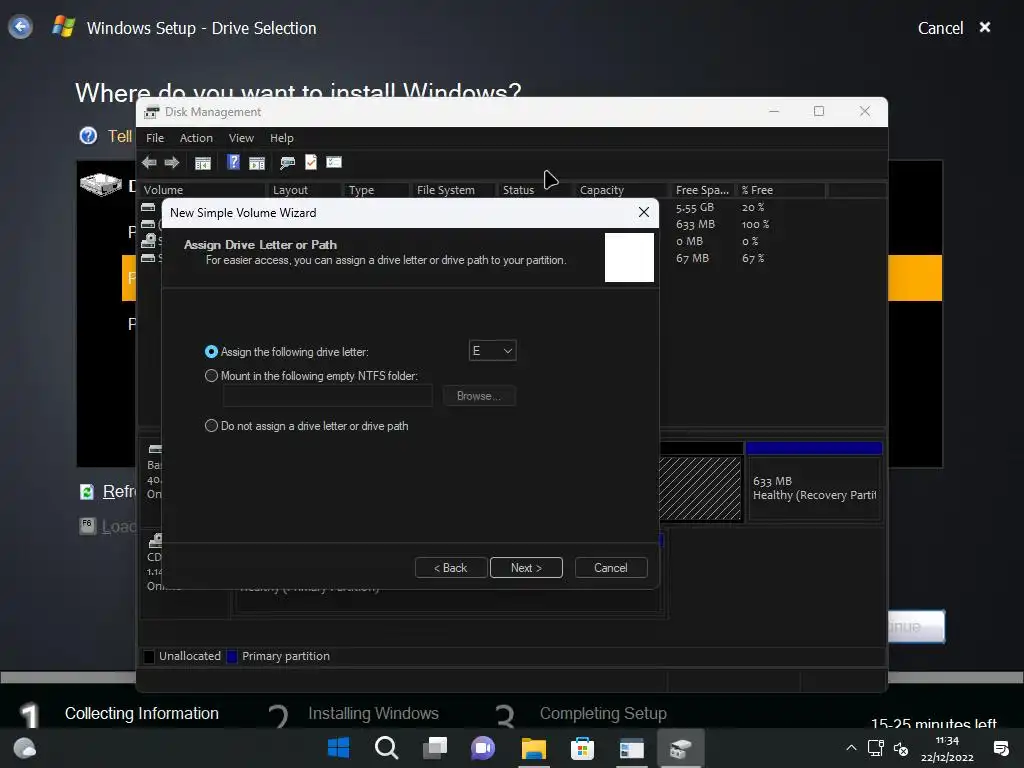Open the Action menu in Disk Management
Screen dimensions: 1024x768
click(196, 138)
